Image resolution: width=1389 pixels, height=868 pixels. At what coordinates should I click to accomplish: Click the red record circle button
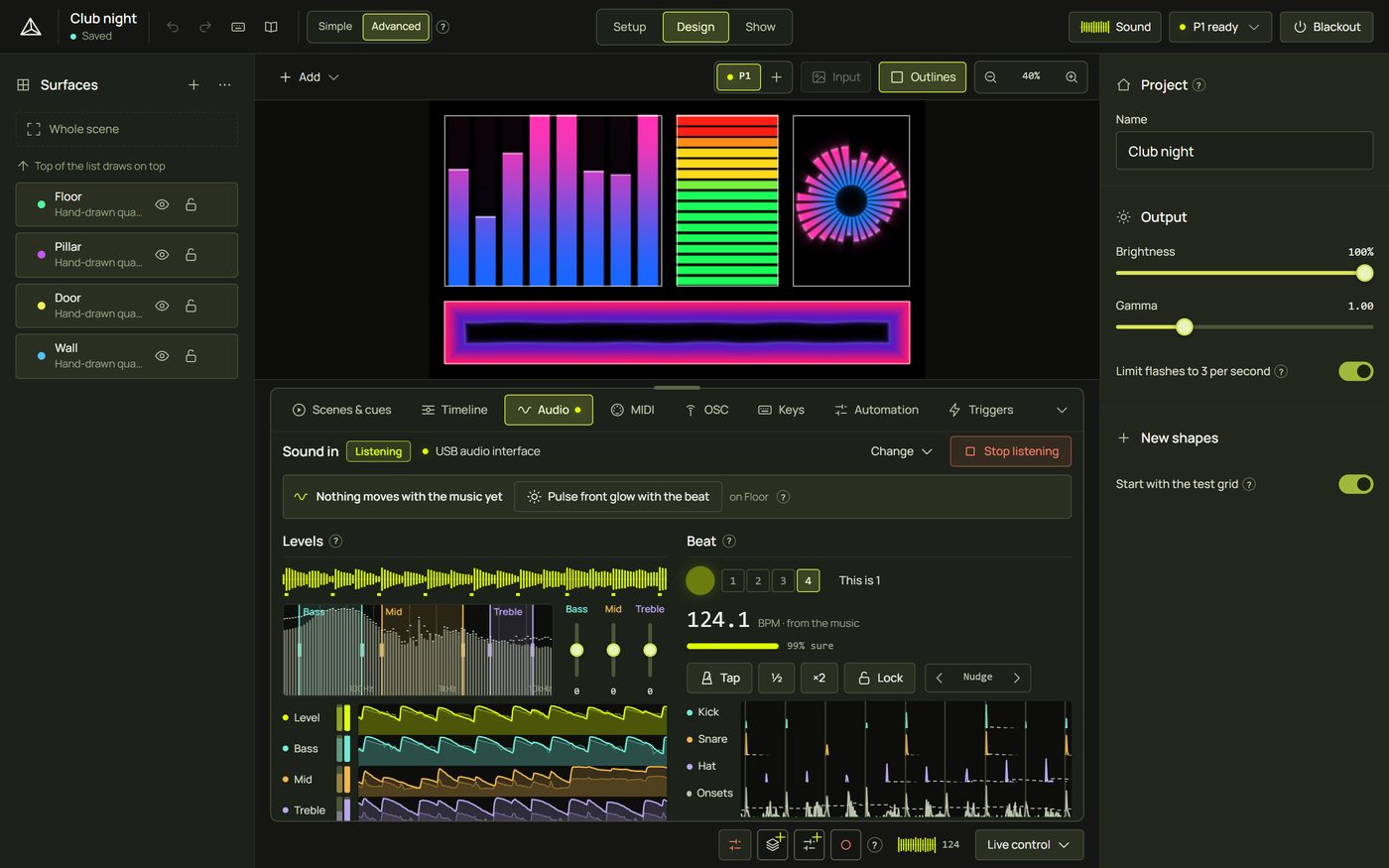pyautogui.click(x=845, y=845)
